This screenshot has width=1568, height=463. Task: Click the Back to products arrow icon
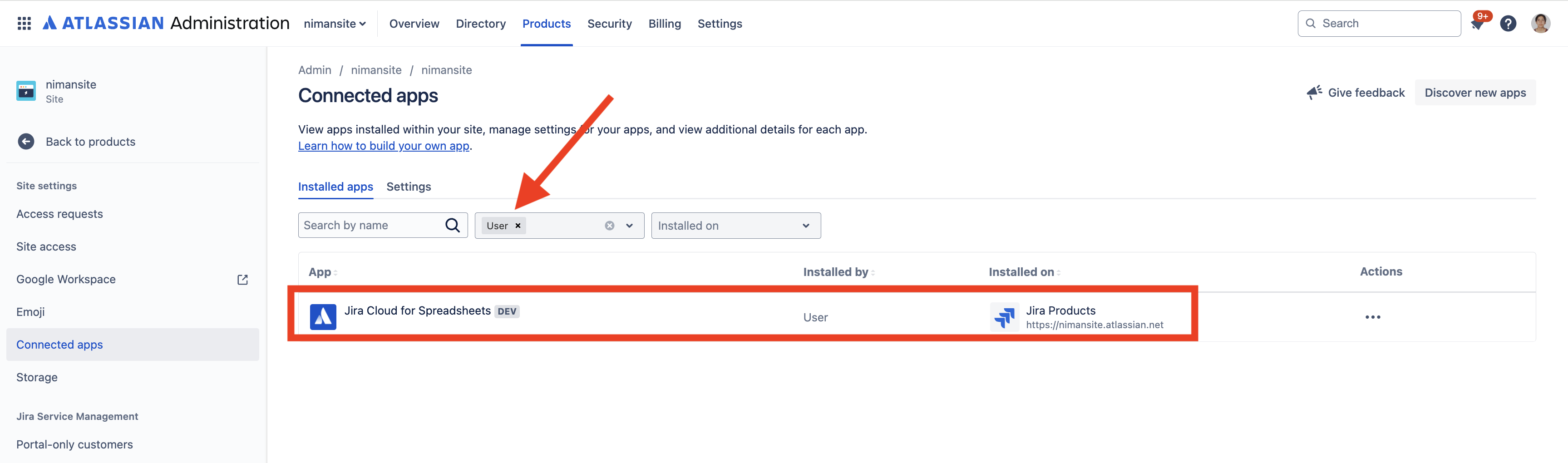point(26,141)
